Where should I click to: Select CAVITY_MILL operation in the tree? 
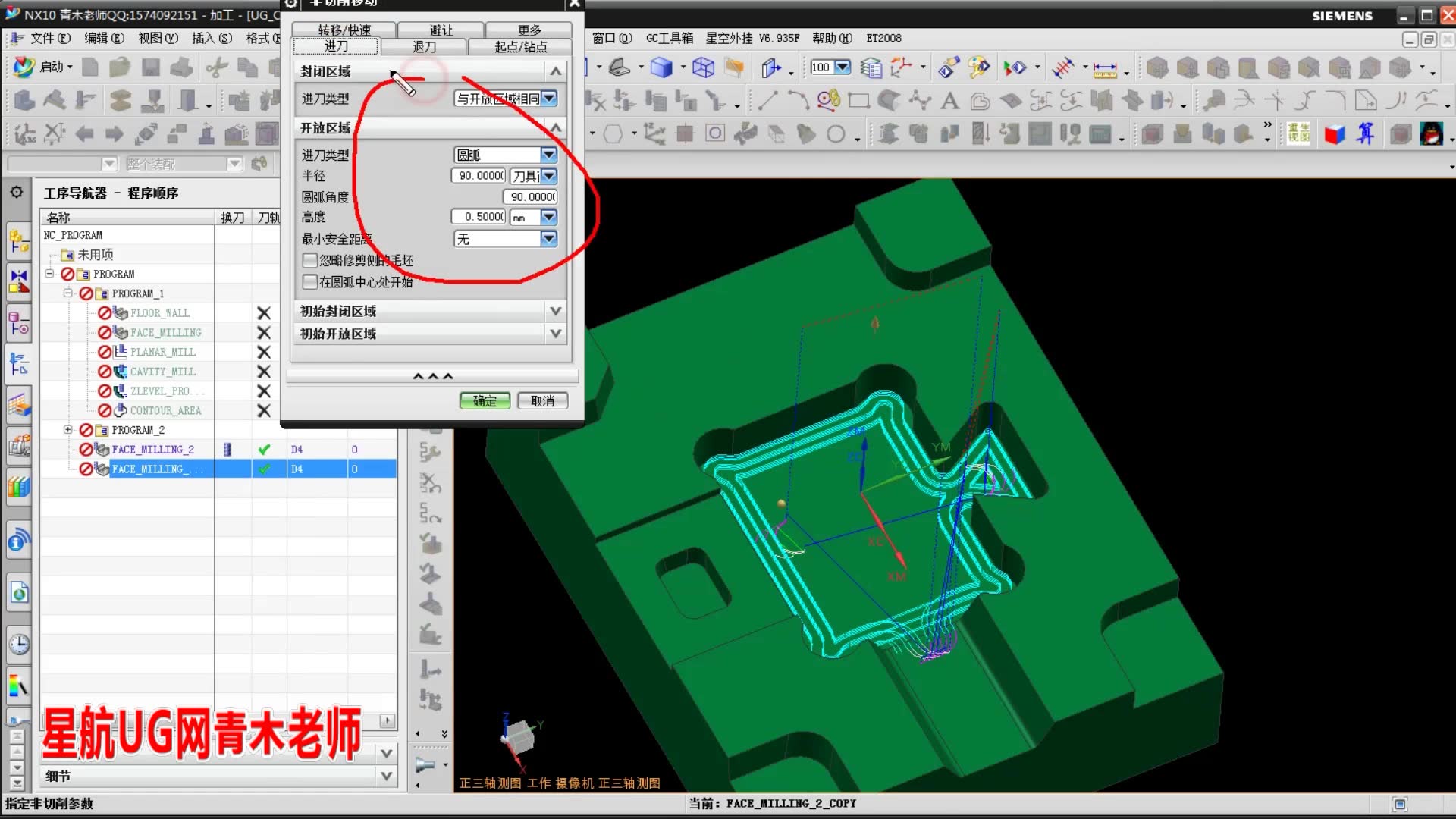[x=162, y=372]
